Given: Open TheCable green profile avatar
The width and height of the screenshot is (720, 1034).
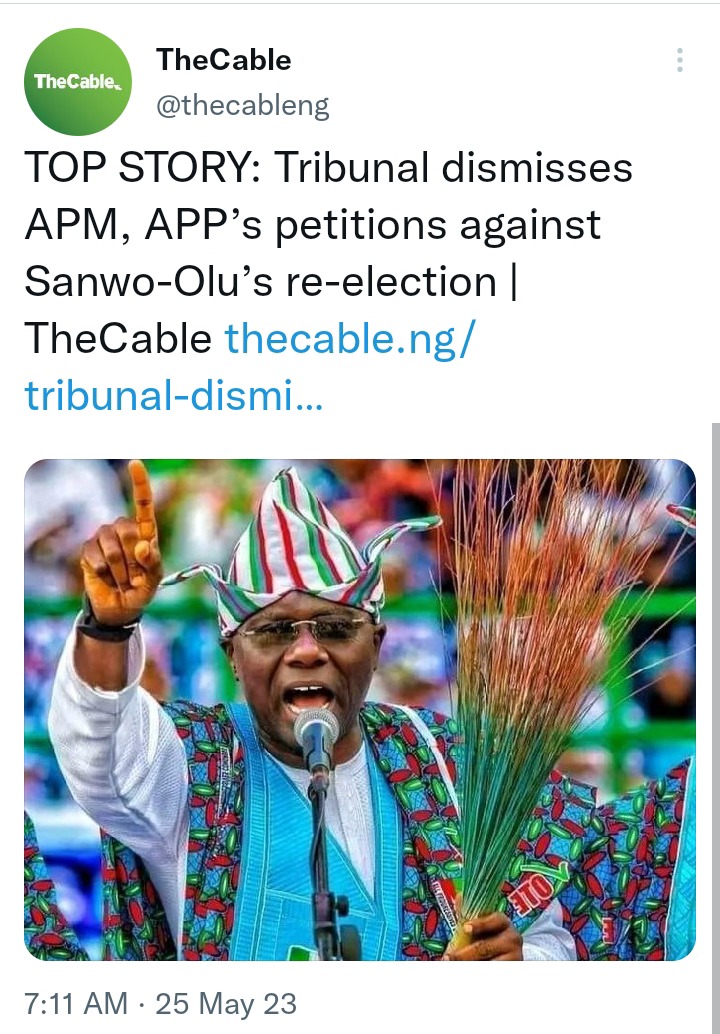Looking at the screenshot, I should click(78, 82).
